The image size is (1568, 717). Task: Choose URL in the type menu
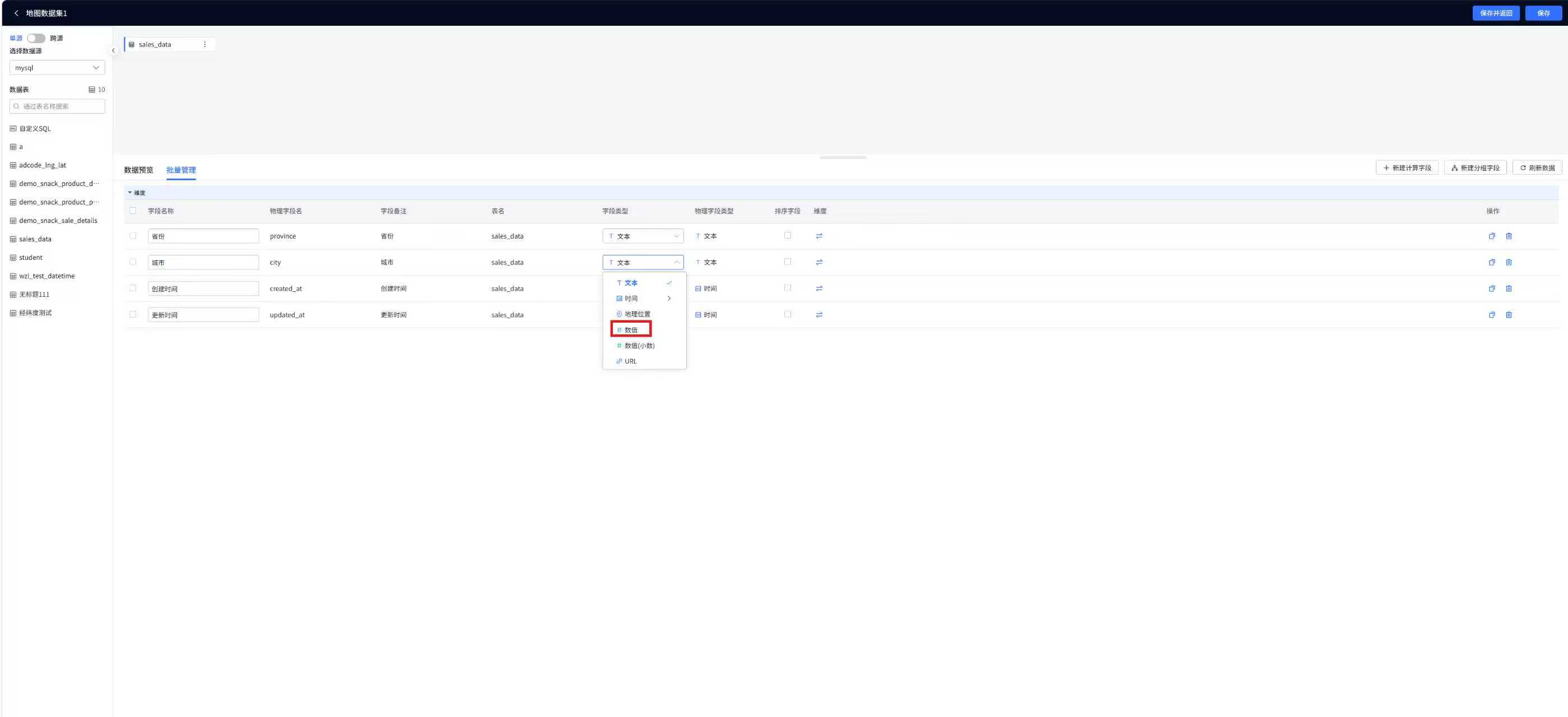click(644, 361)
